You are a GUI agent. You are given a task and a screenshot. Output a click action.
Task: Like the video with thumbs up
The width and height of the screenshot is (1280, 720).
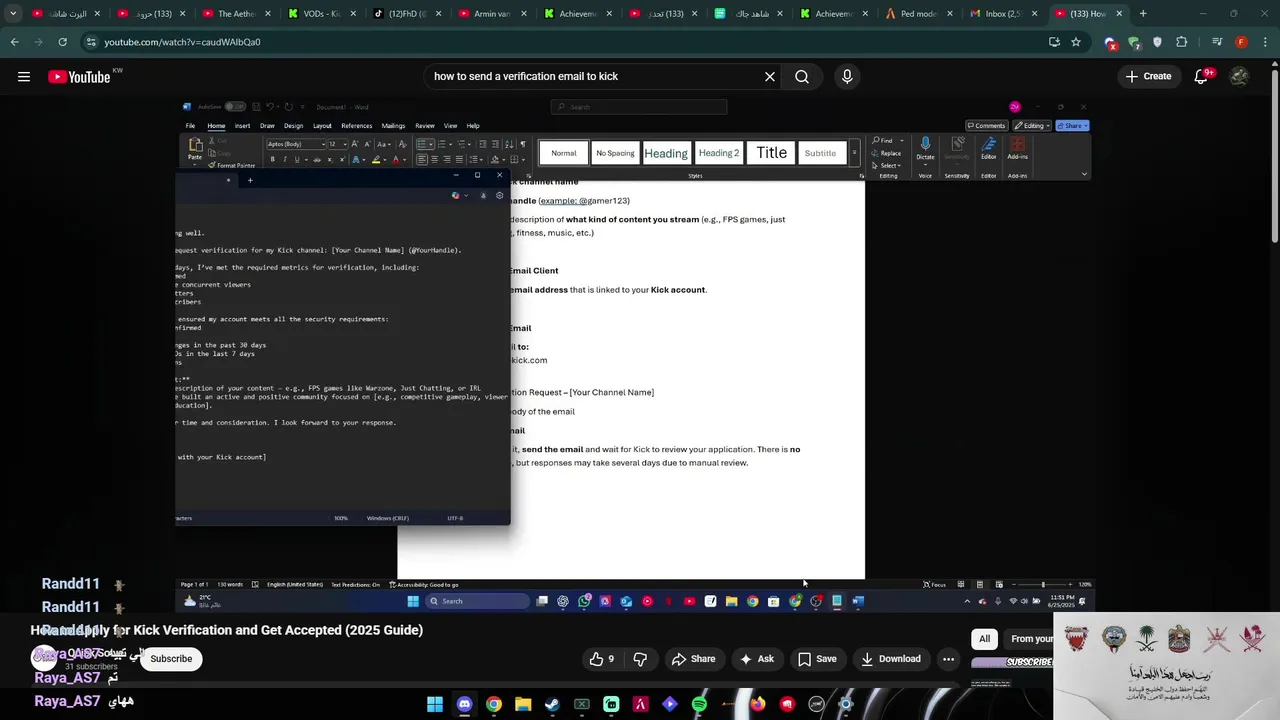(602, 659)
